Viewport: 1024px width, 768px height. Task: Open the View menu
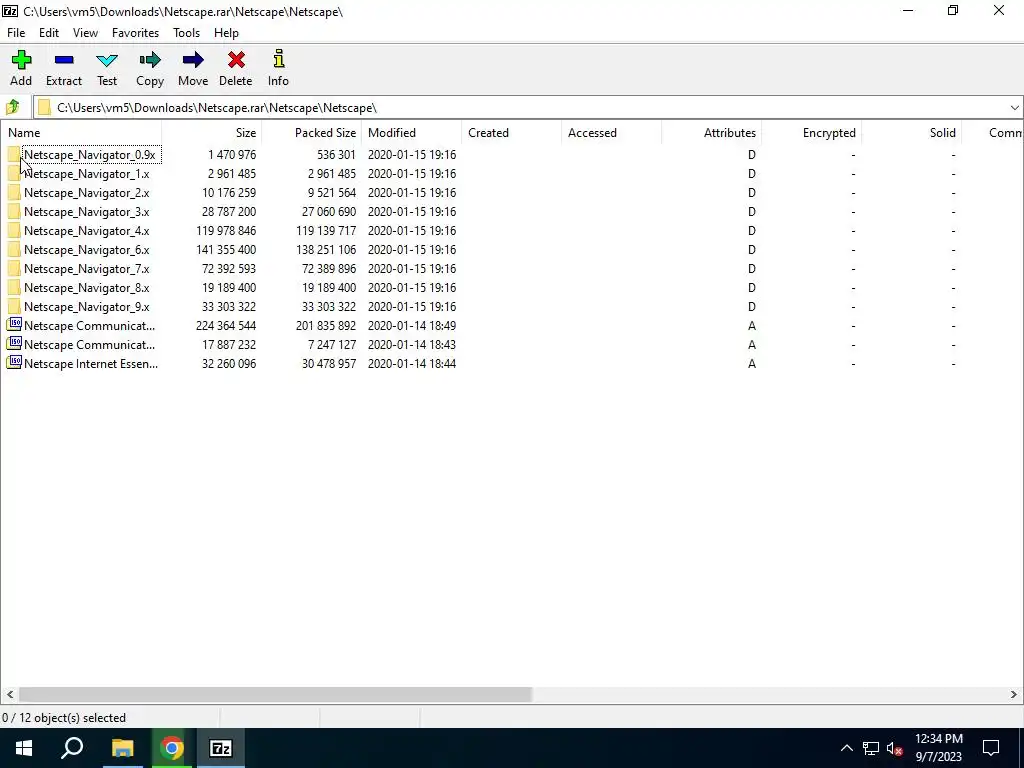pos(85,33)
